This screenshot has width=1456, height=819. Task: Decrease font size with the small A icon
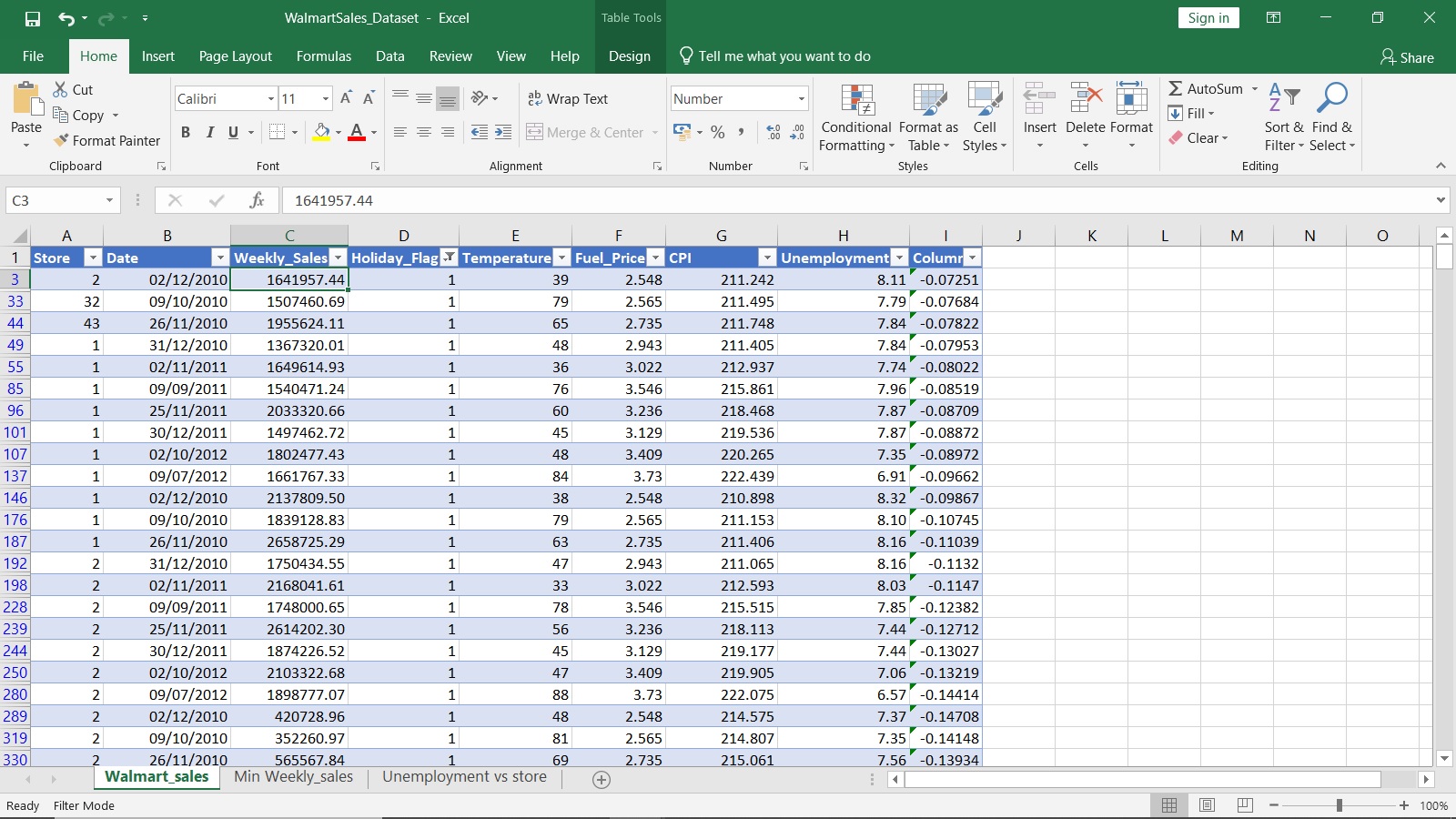(x=369, y=98)
